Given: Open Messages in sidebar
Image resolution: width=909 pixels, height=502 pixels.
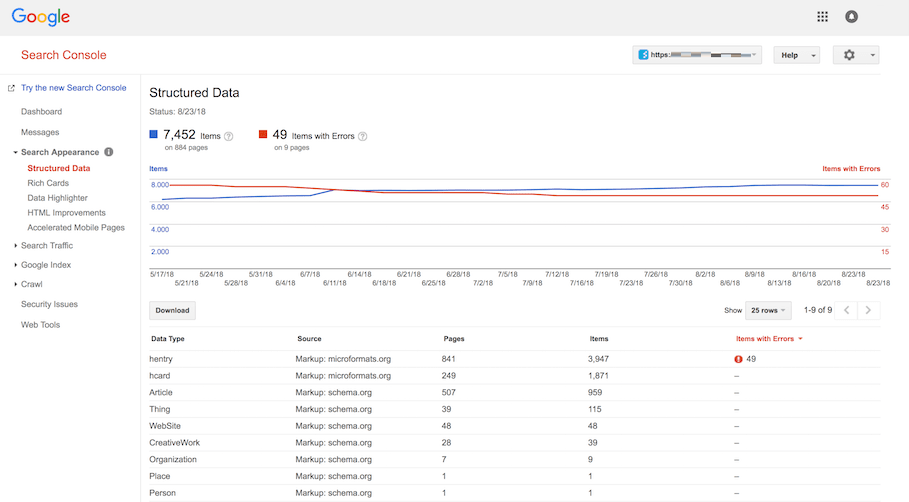Looking at the screenshot, I should tap(40, 132).
